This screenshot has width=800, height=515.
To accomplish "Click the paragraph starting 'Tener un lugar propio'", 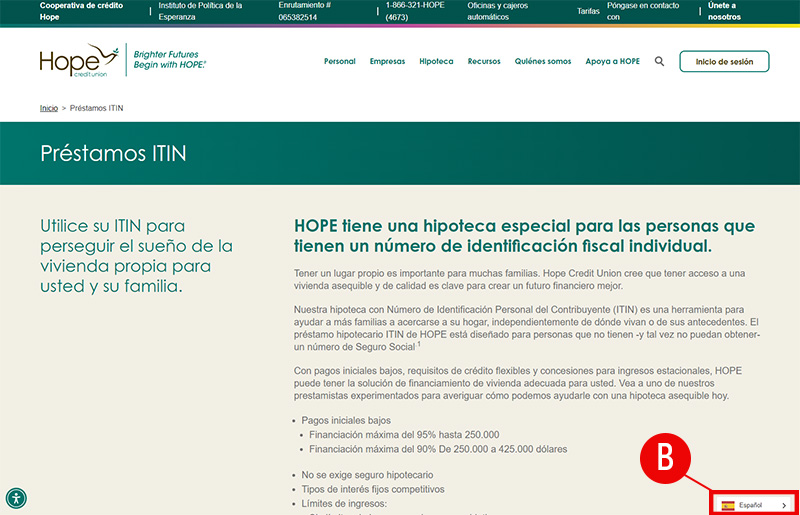I will point(519,280).
